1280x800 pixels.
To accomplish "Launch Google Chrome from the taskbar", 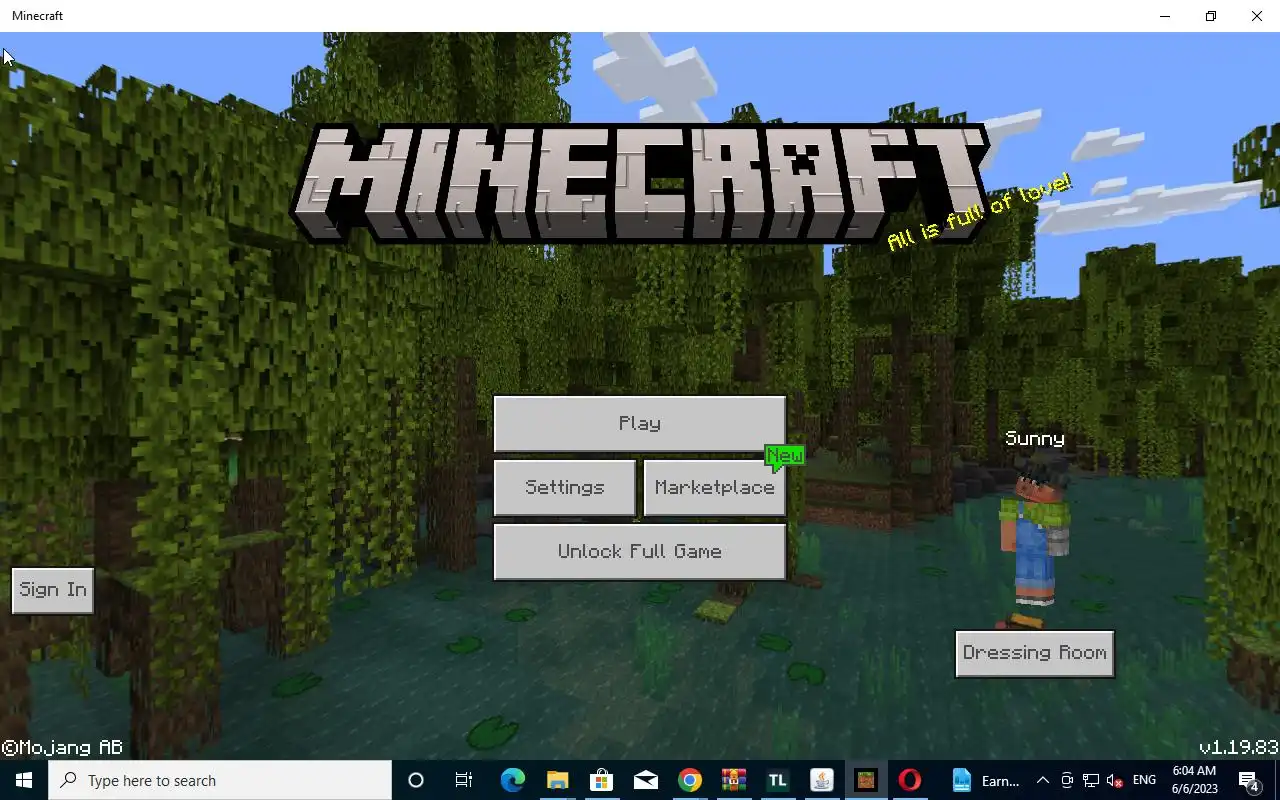I will [x=690, y=780].
